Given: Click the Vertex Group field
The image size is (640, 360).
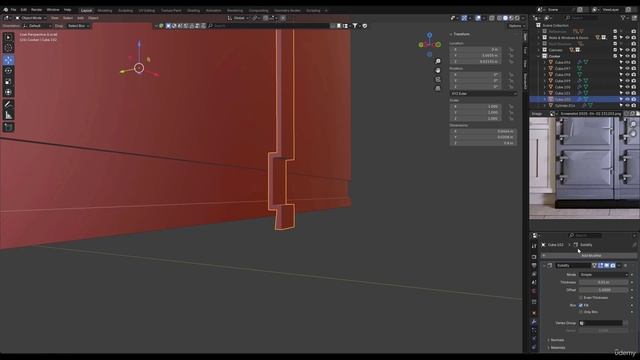Looking at the screenshot, I should coord(600,323).
